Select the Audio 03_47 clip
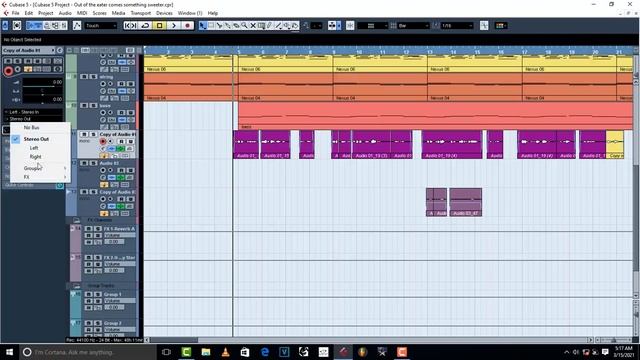This screenshot has height=360, width=640. tap(466, 202)
